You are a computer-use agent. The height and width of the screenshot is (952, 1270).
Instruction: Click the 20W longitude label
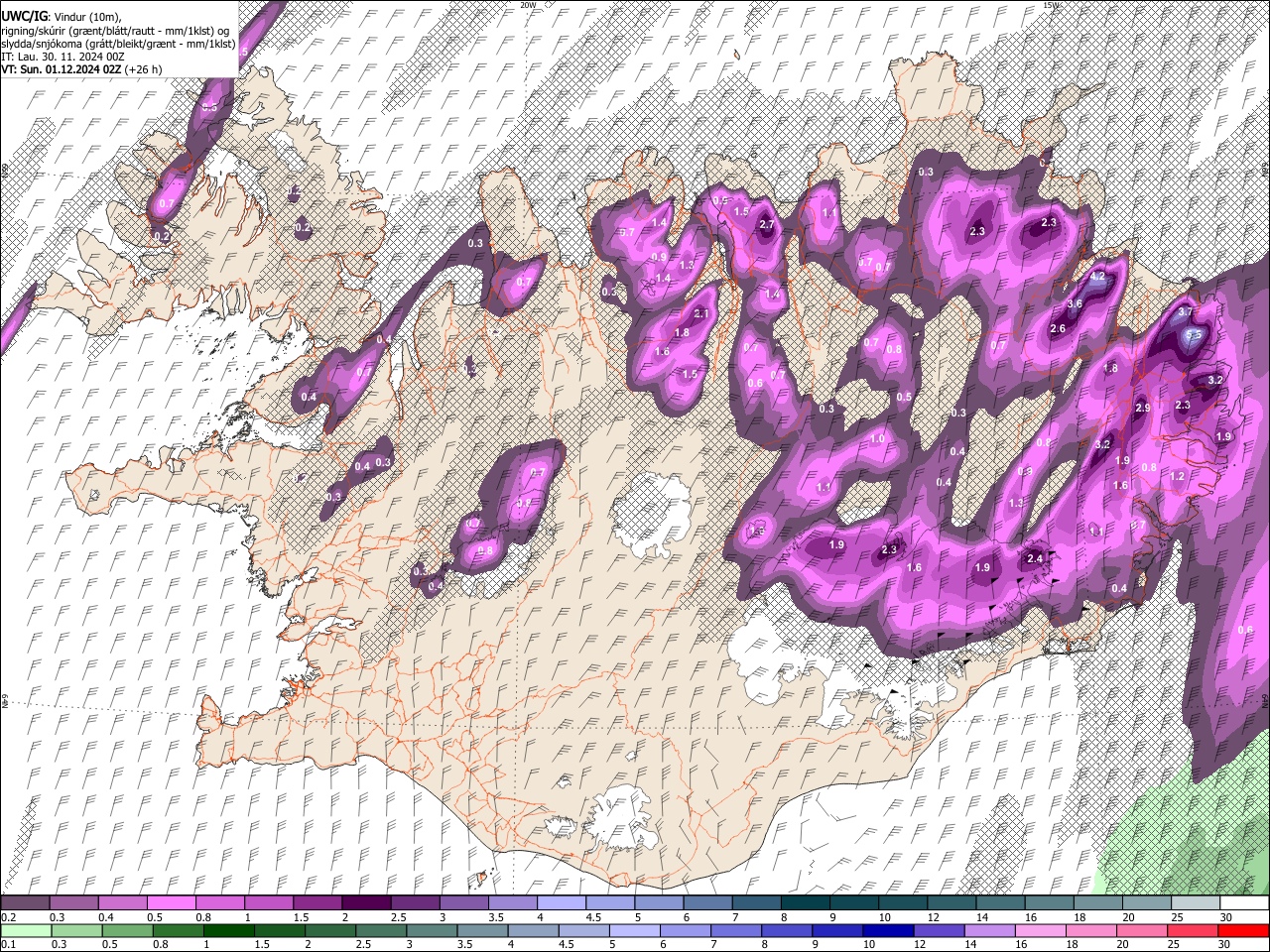pyautogui.click(x=527, y=5)
